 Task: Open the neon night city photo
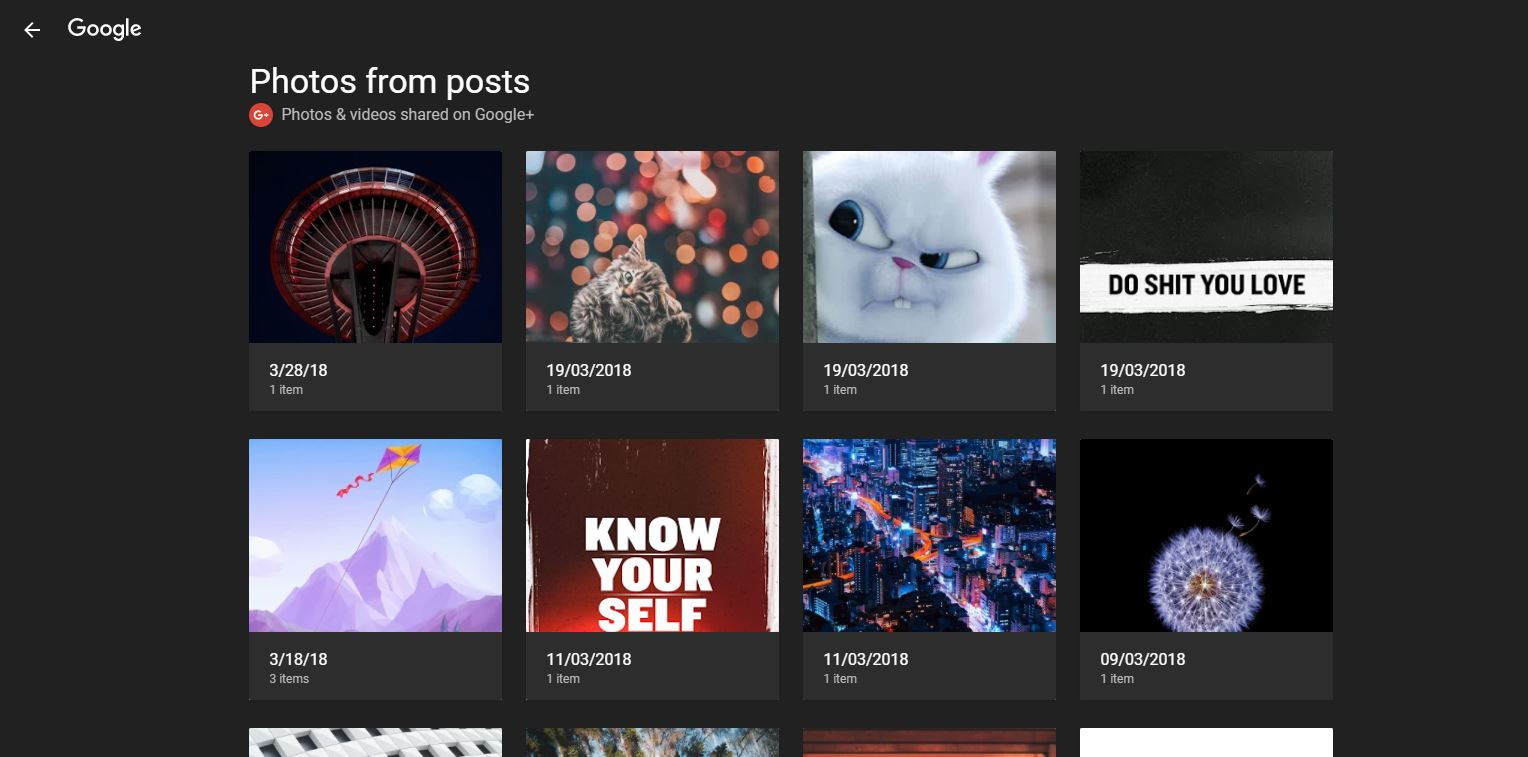coord(929,535)
